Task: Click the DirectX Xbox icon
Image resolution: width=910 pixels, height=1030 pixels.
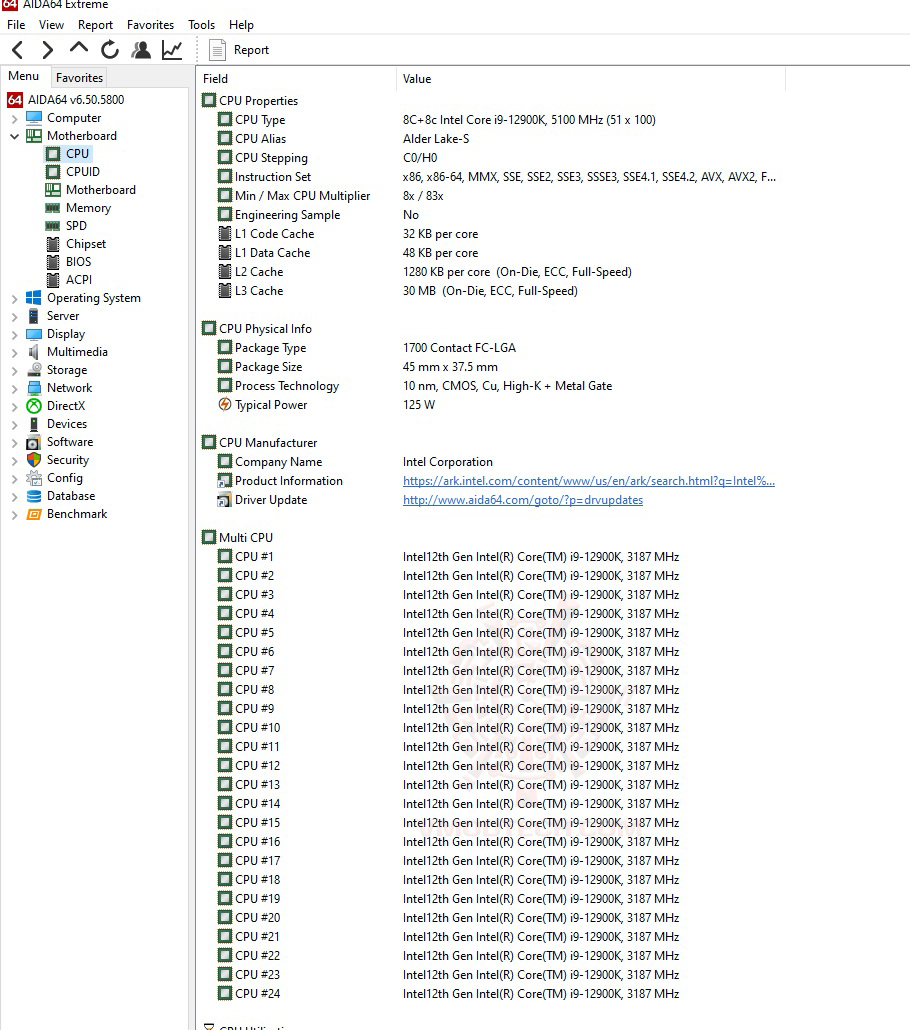Action: [x=34, y=406]
